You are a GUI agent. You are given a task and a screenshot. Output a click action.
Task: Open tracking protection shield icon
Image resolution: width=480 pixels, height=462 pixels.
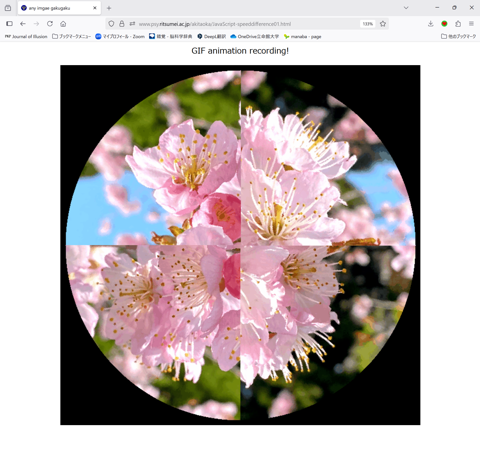click(111, 24)
